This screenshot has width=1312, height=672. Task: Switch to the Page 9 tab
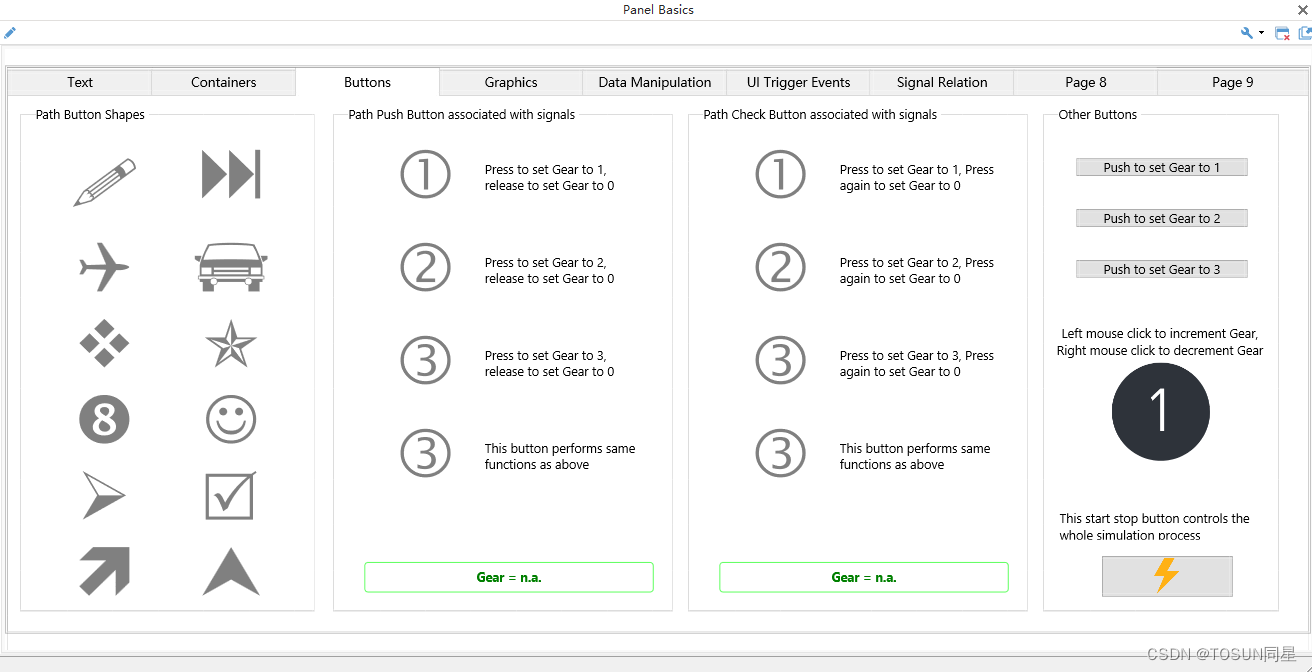1233,82
